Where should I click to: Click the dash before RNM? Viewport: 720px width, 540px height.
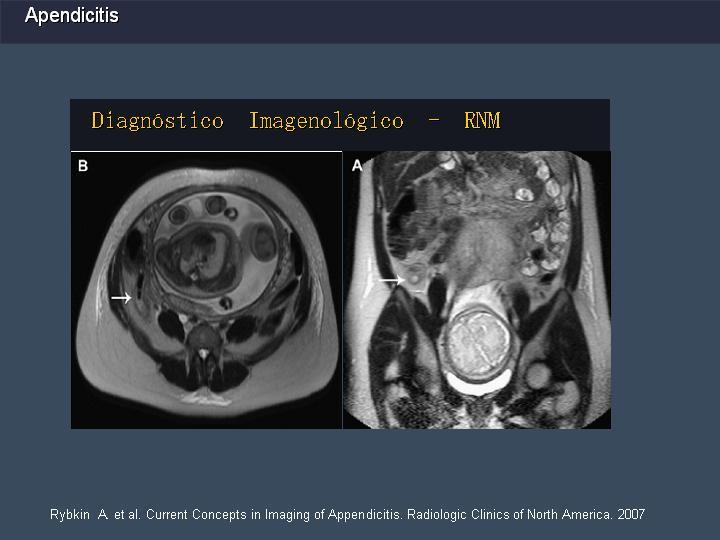(434, 120)
